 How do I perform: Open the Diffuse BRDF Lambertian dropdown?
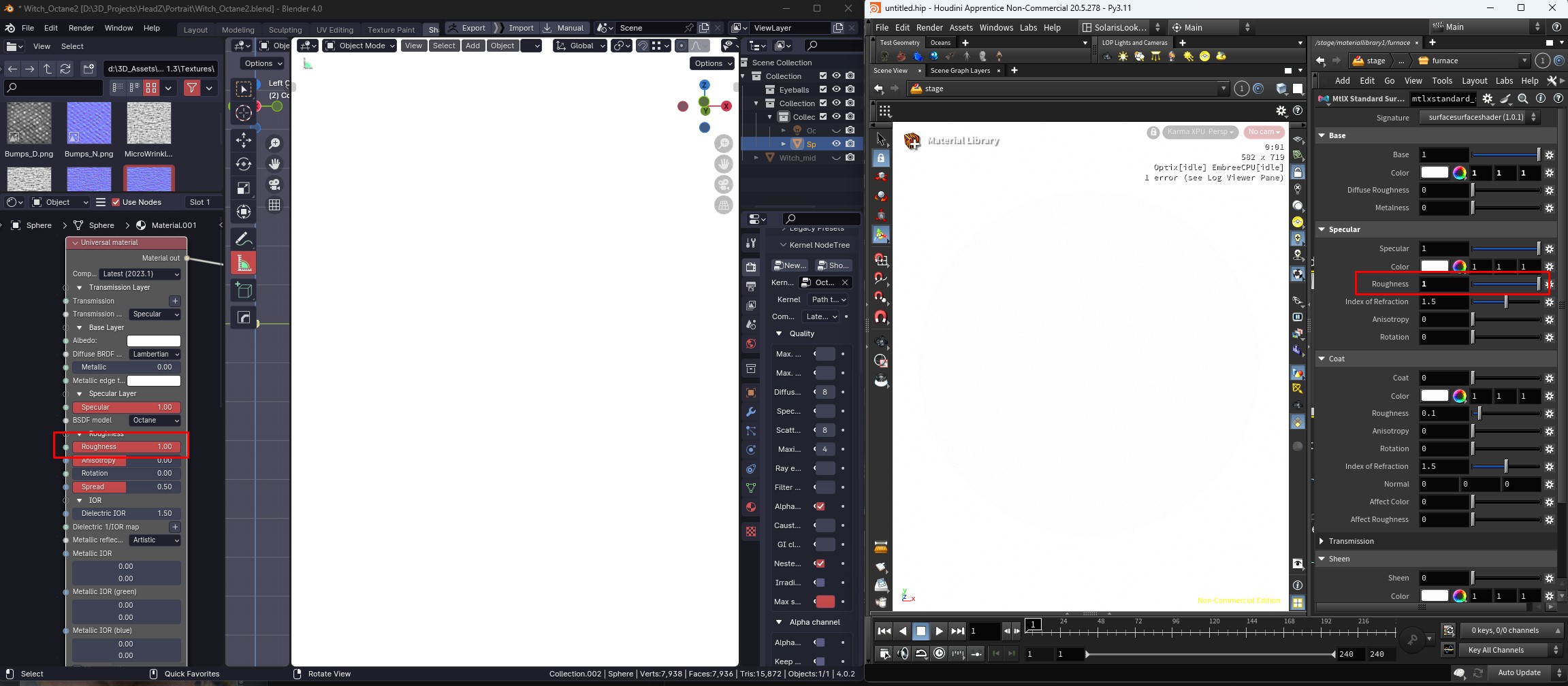[x=155, y=354]
